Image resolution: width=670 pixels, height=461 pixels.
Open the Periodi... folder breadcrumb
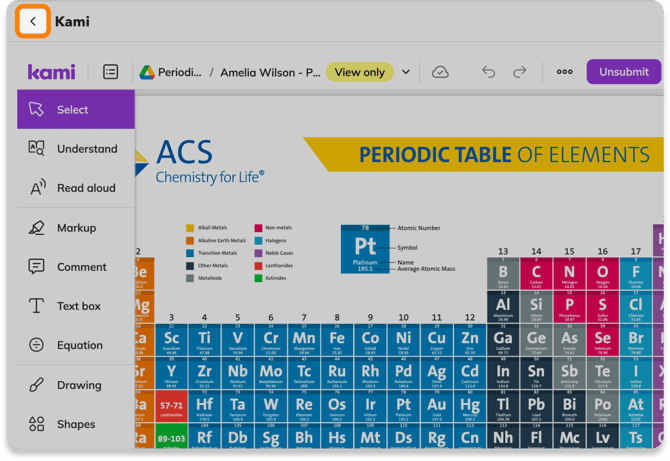coord(179,72)
